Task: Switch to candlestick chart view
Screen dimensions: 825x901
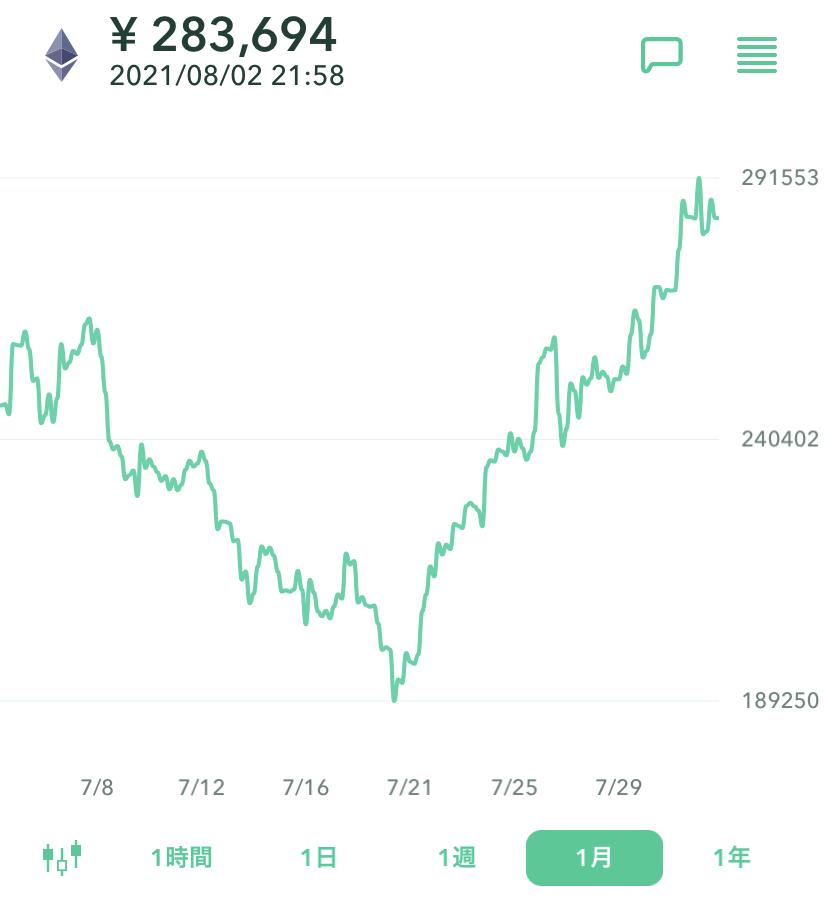Action: (62, 857)
